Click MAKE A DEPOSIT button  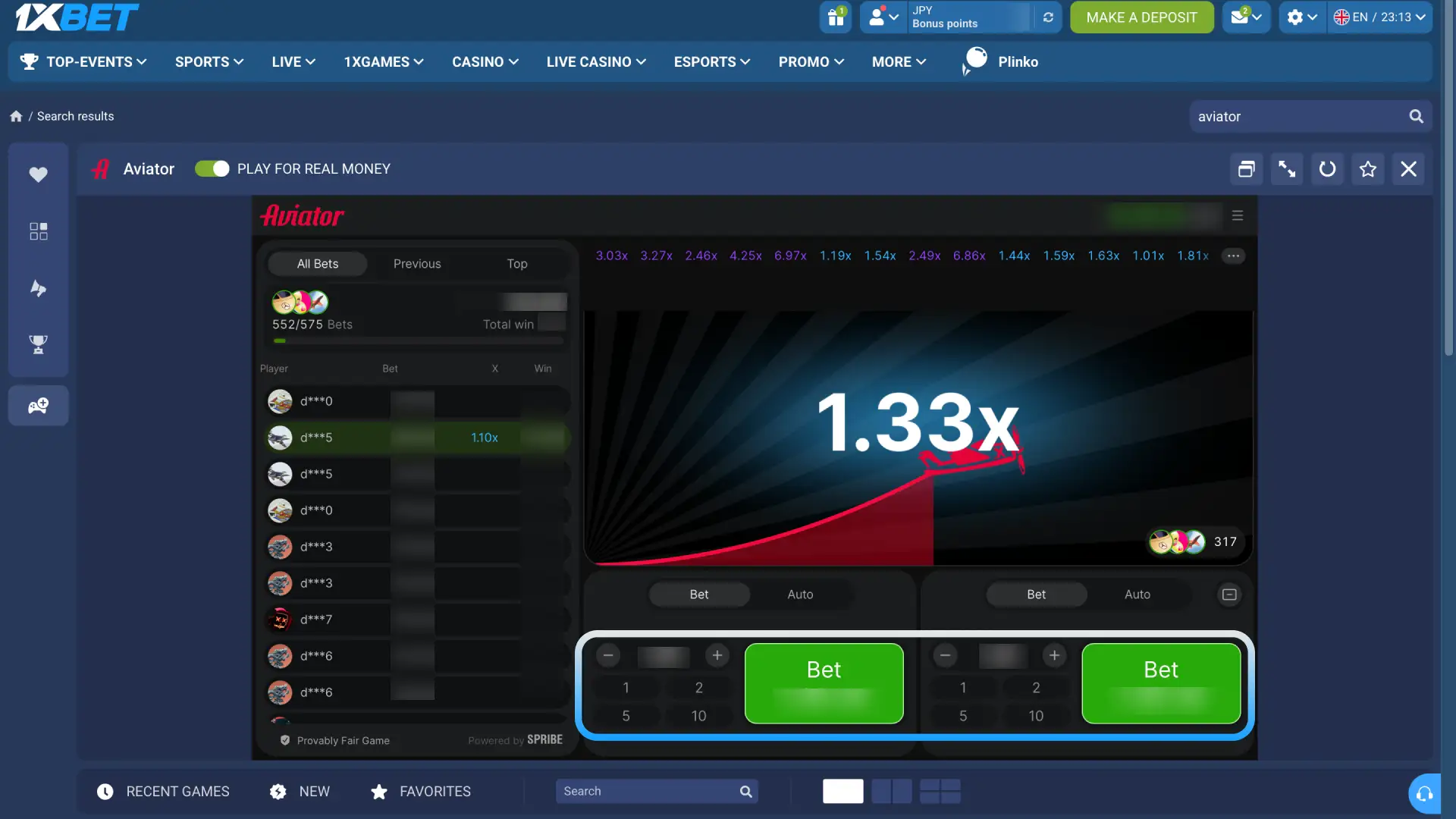[1141, 17]
